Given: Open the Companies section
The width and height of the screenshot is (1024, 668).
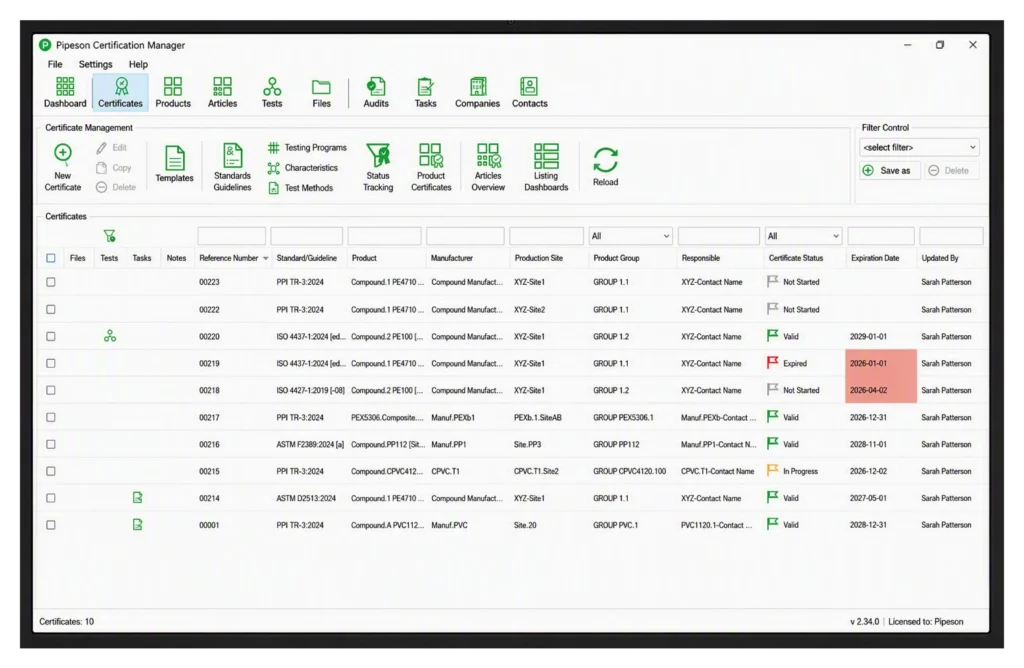Looking at the screenshot, I should (x=477, y=92).
